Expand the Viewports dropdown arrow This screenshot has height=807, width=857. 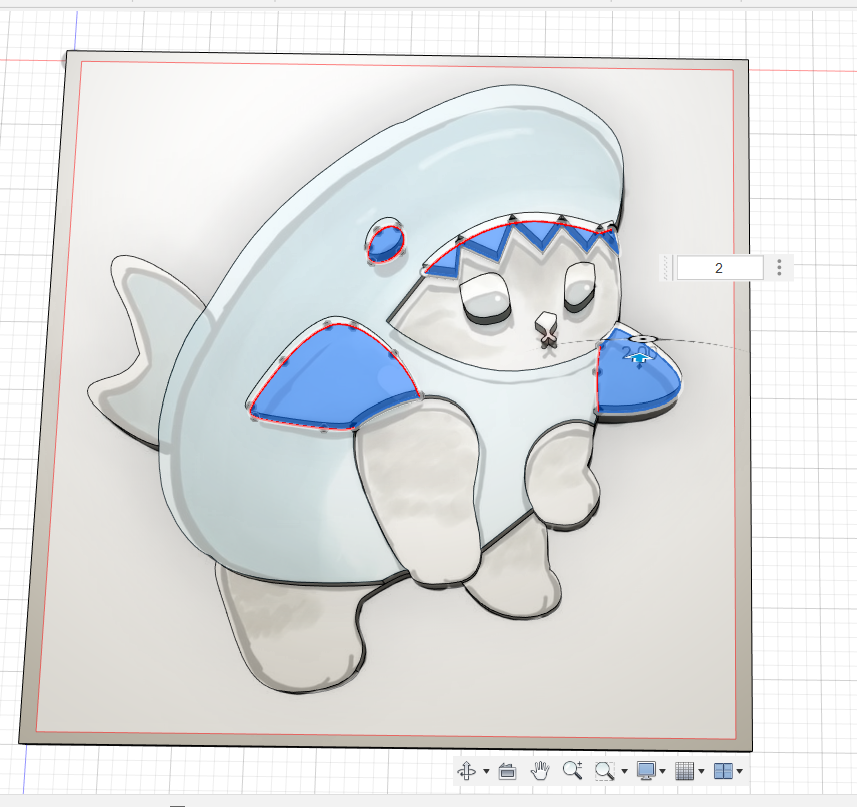point(738,773)
